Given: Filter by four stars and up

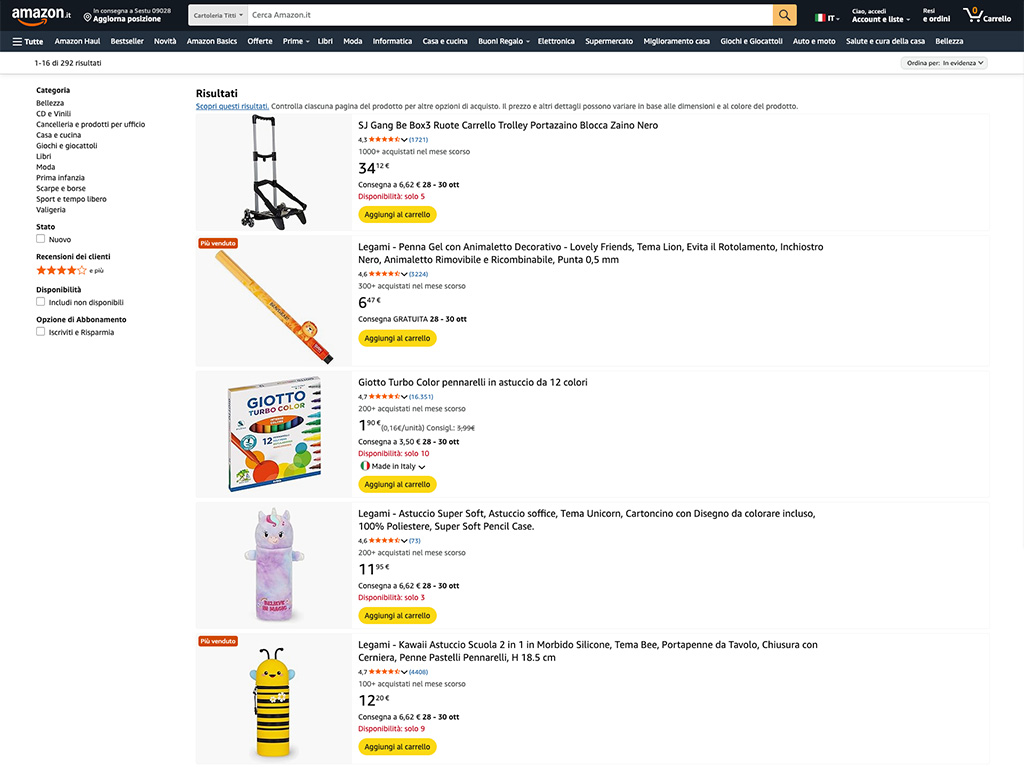Looking at the screenshot, I should (x=62, y=270).
